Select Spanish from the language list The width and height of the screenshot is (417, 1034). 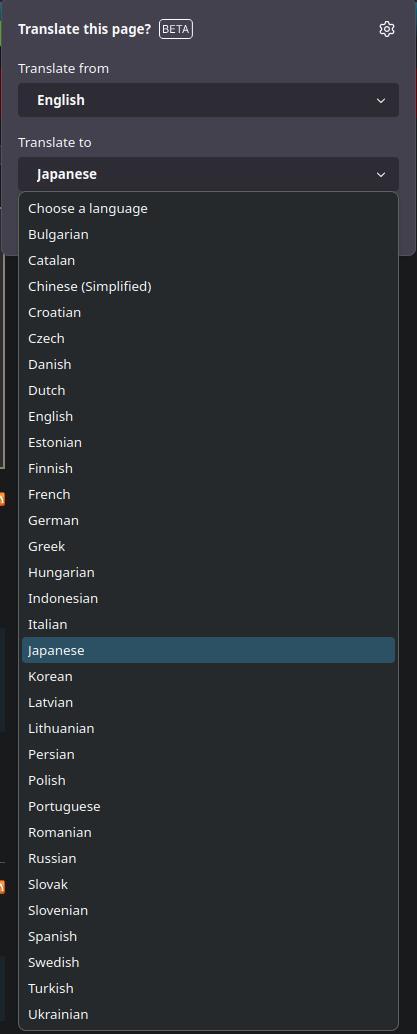click(x=208, y=936)
